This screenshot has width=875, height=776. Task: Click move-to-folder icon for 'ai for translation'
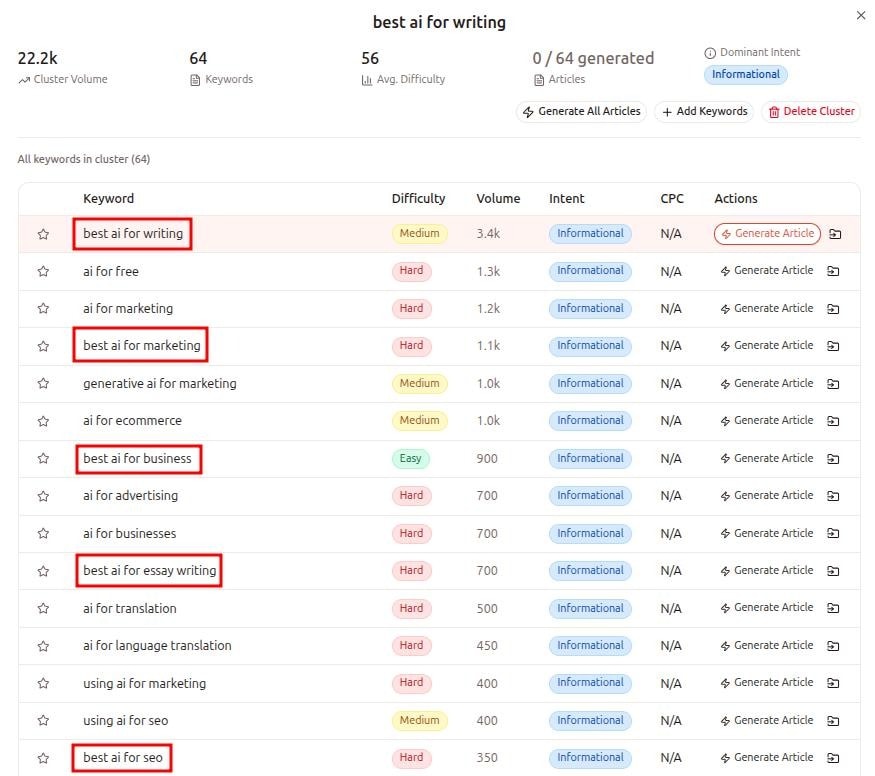tap(833, 608)
